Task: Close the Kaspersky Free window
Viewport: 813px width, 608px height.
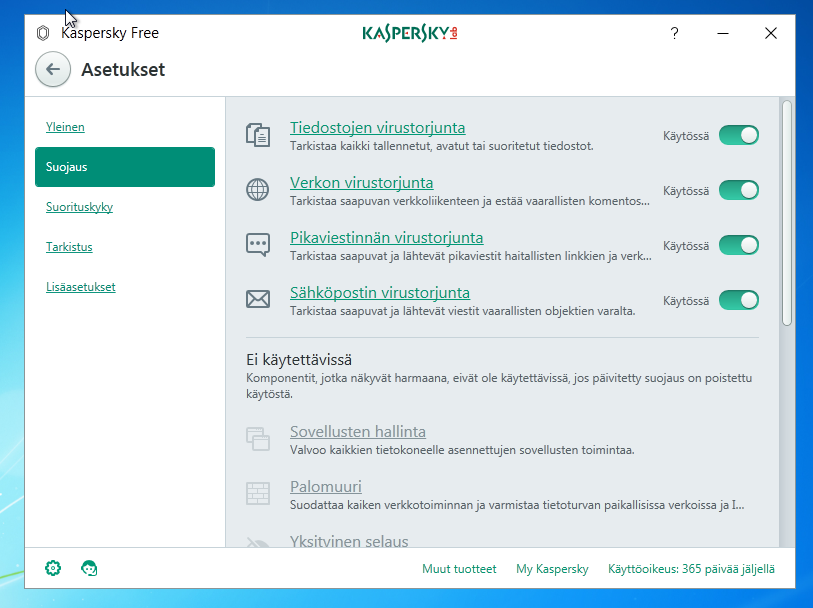Action: 770,33
